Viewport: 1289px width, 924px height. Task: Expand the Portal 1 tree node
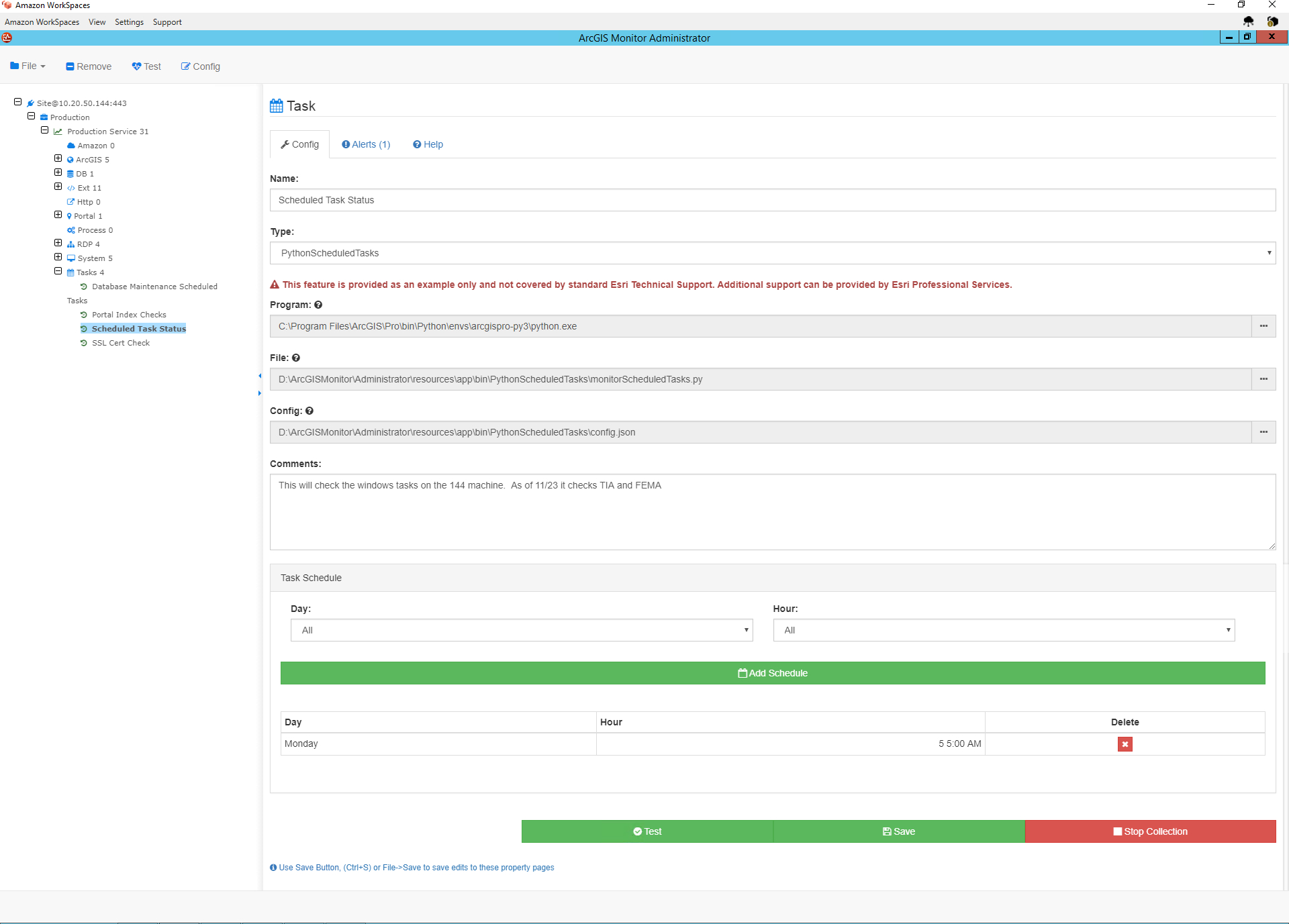click(58, 215)
